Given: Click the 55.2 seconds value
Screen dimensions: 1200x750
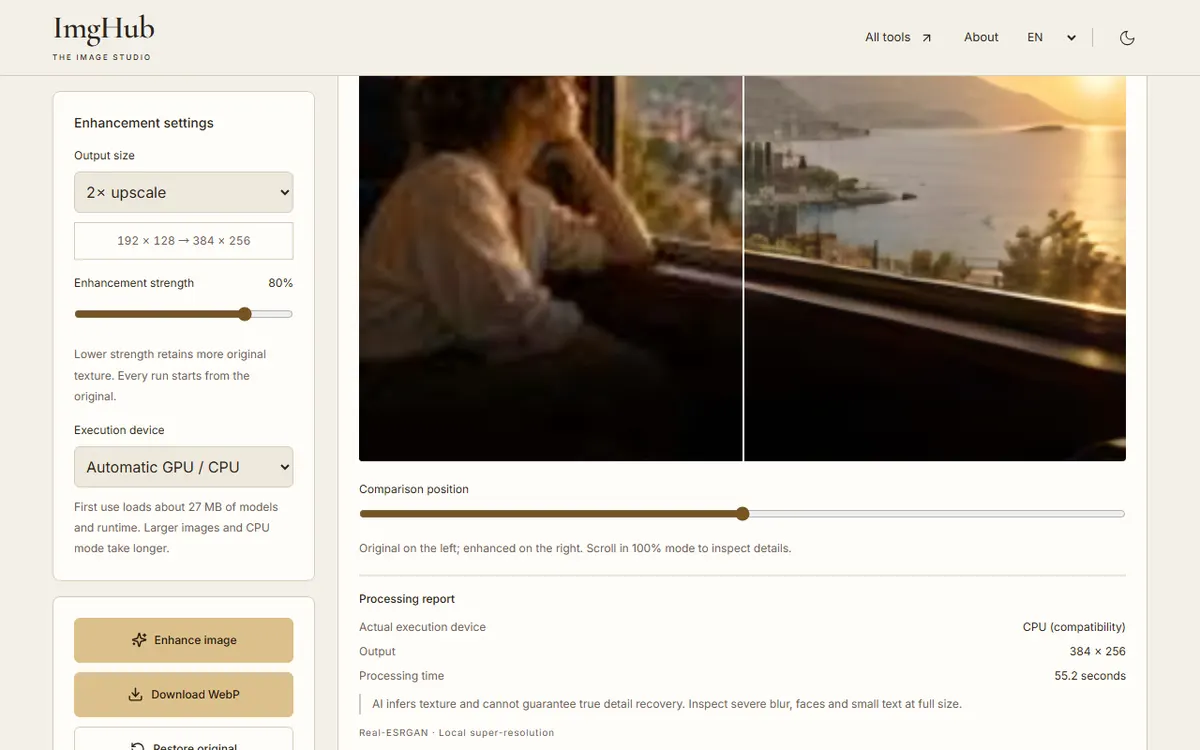Looking at the screenshot, I should [1090, 676].
